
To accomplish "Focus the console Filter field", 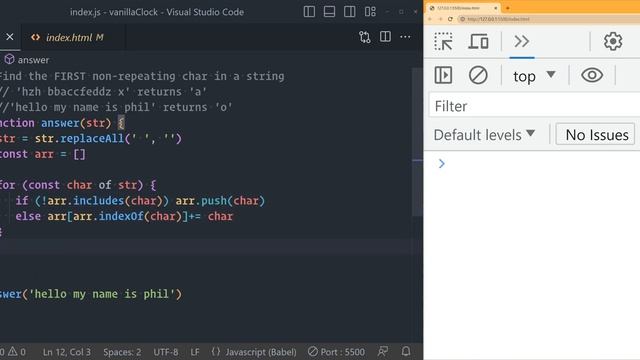I will [x=534, y=106].
